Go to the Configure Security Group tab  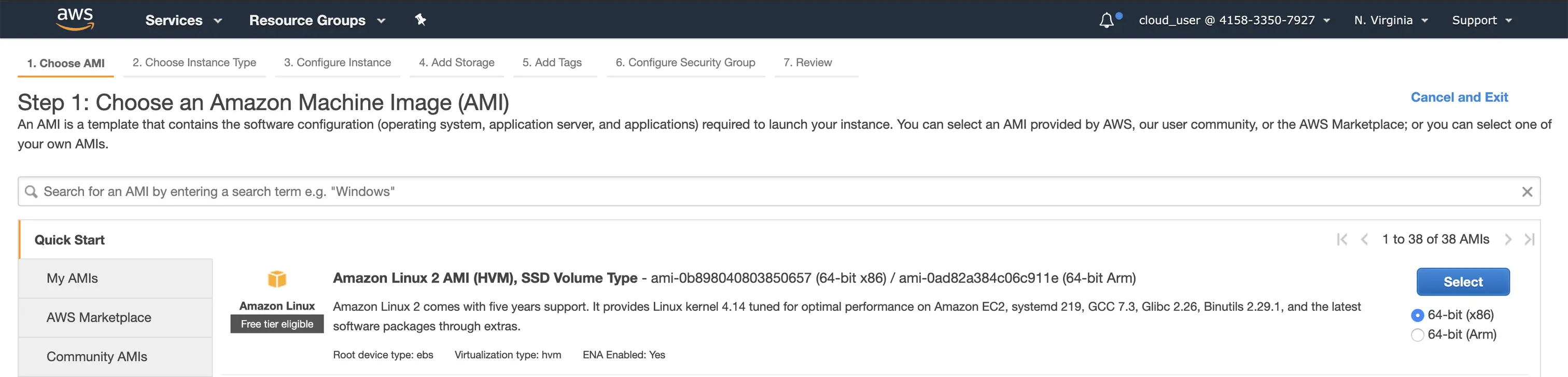coord(685,63)
